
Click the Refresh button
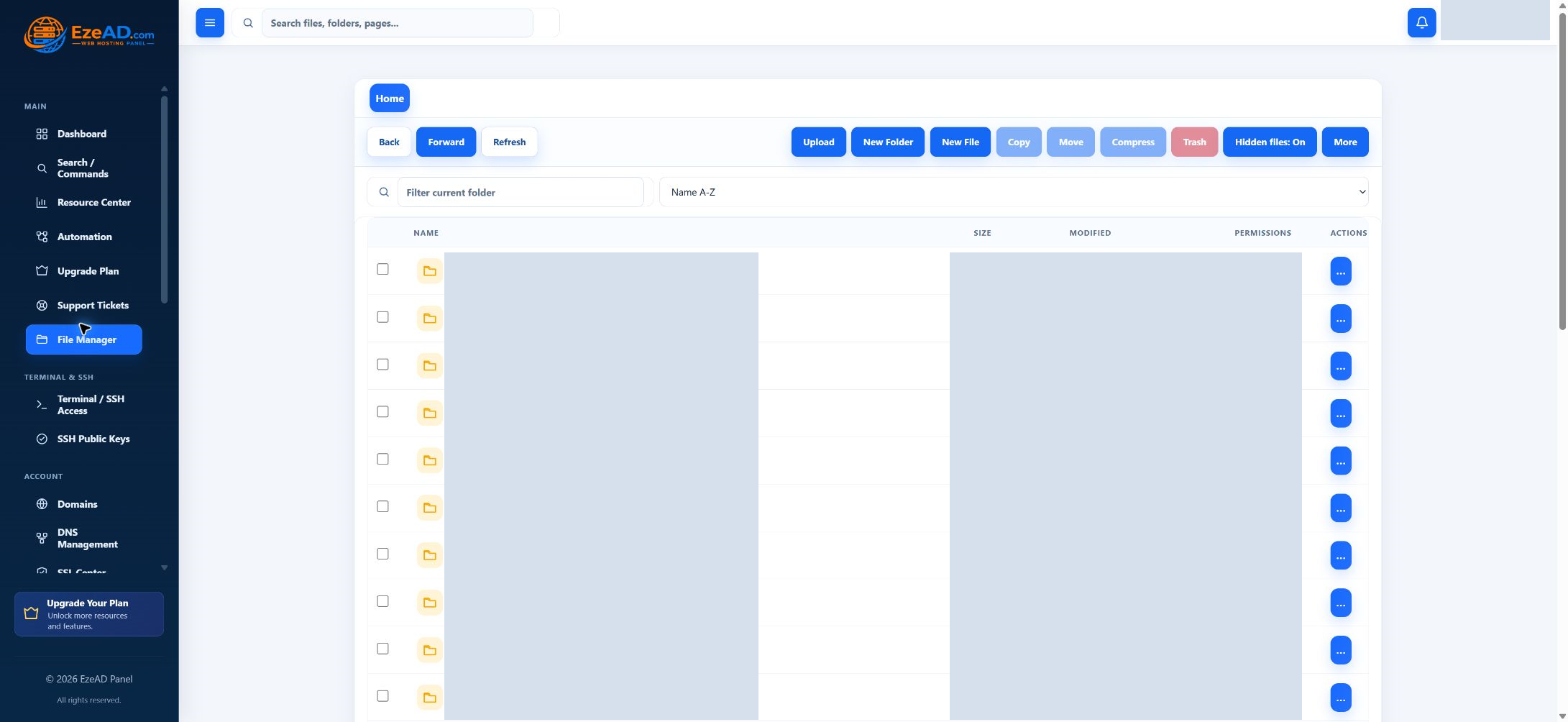509,142
